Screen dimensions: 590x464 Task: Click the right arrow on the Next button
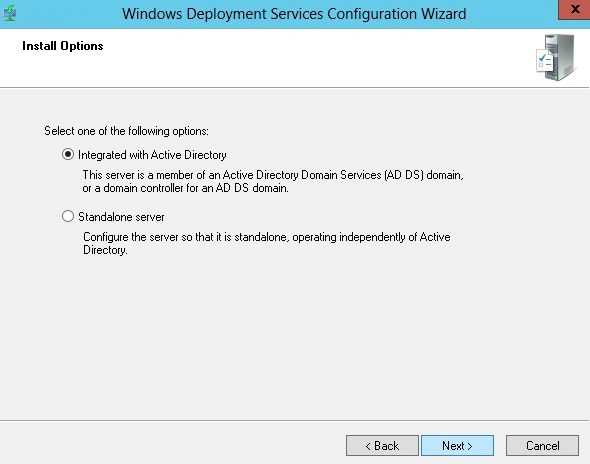[x=470, y=446]
